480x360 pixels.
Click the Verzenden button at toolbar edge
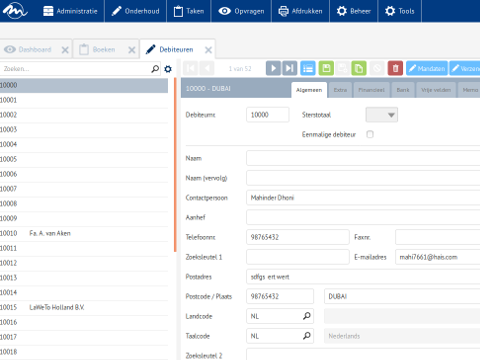click(x=465, y=68)
